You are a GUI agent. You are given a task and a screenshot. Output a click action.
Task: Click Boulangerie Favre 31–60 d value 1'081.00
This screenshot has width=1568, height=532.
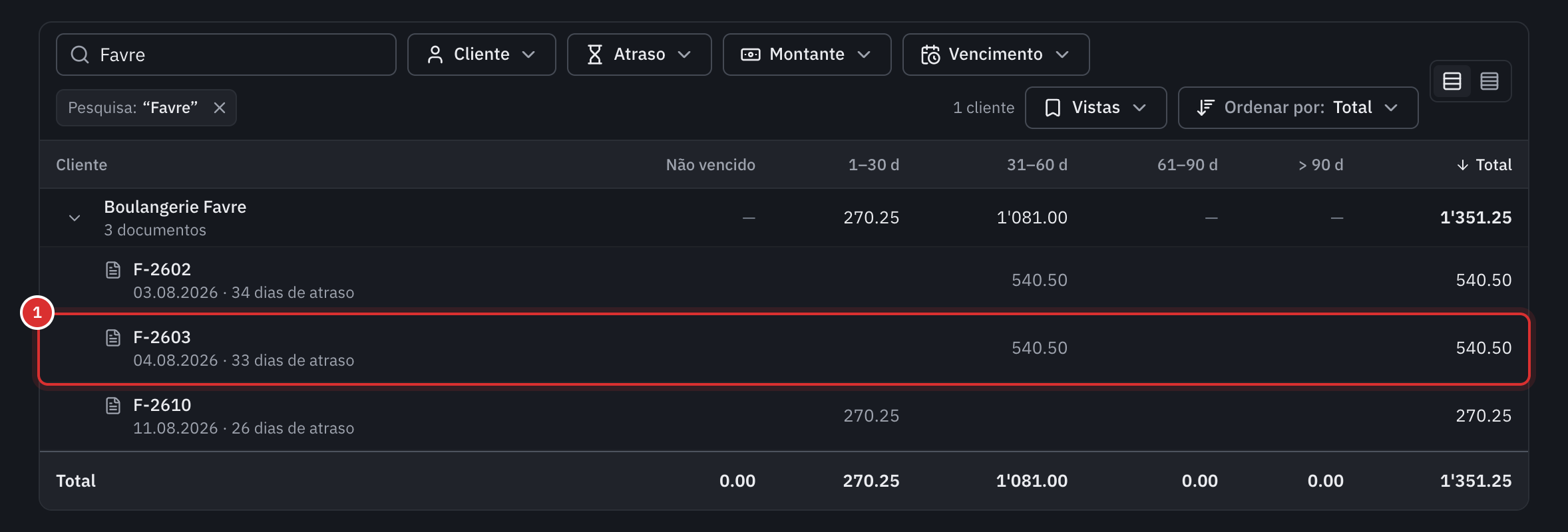(x=1032, y=217)
